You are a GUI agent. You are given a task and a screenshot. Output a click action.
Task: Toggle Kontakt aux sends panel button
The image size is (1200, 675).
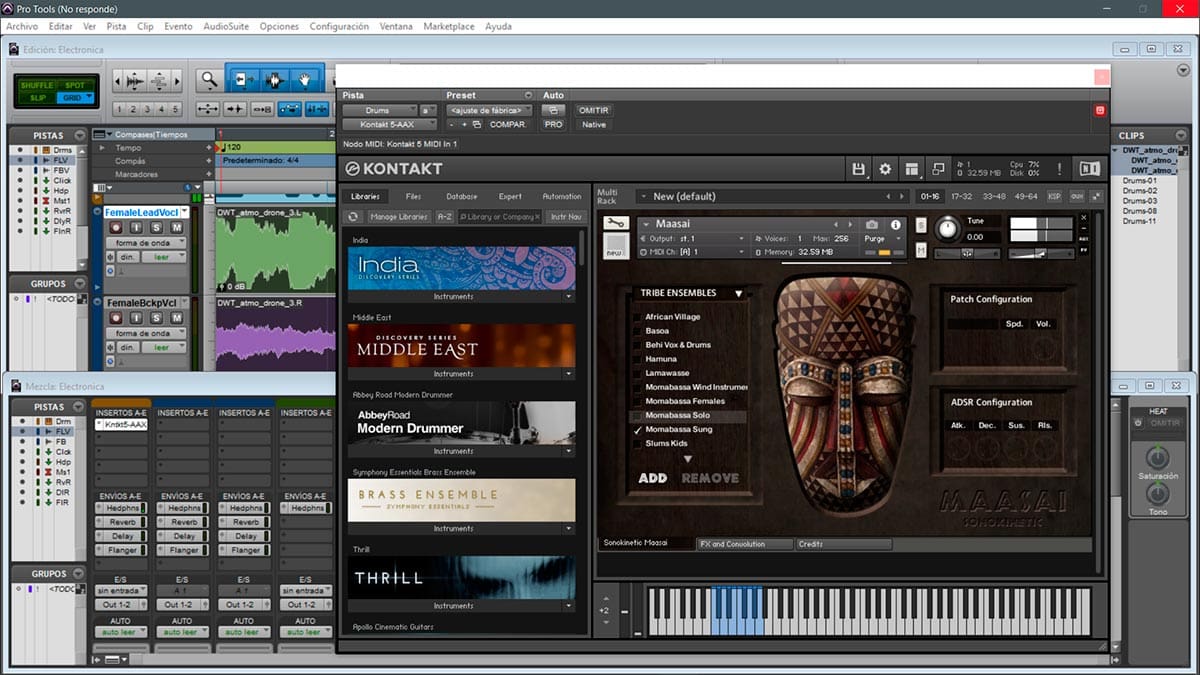tap(1077, 196)
